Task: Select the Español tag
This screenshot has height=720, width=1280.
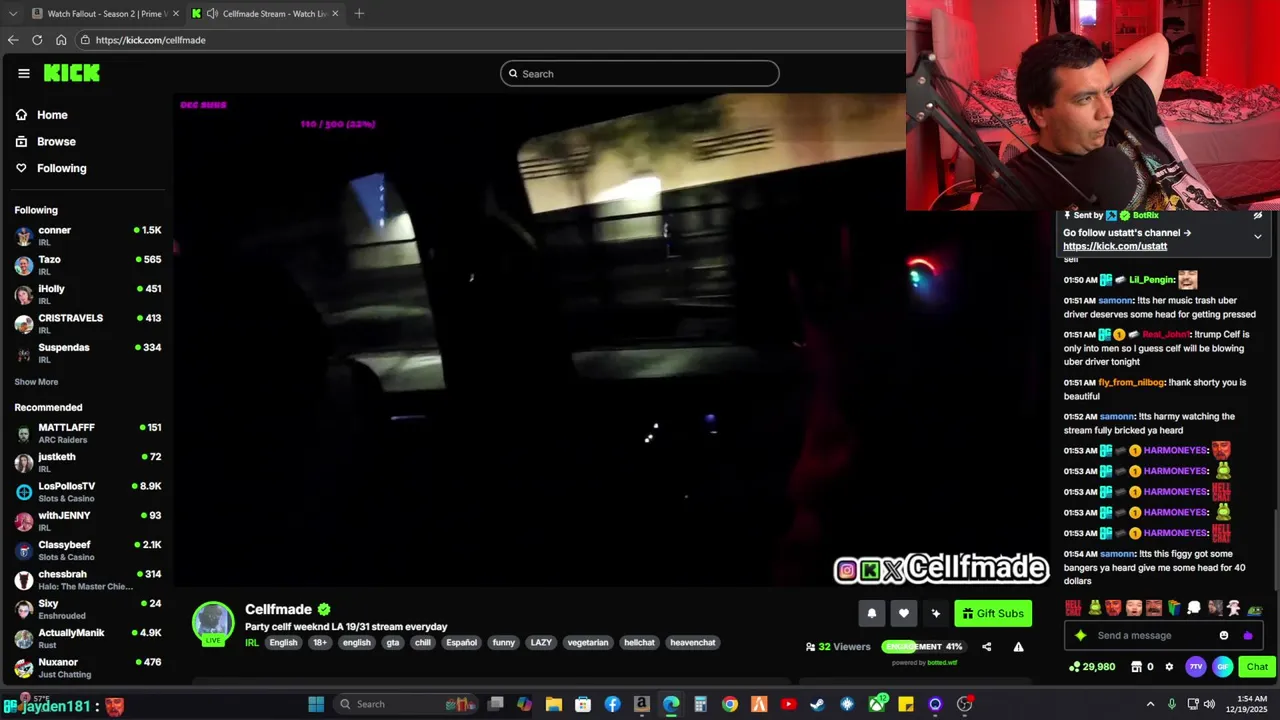Action: click(x=461, y=642)
